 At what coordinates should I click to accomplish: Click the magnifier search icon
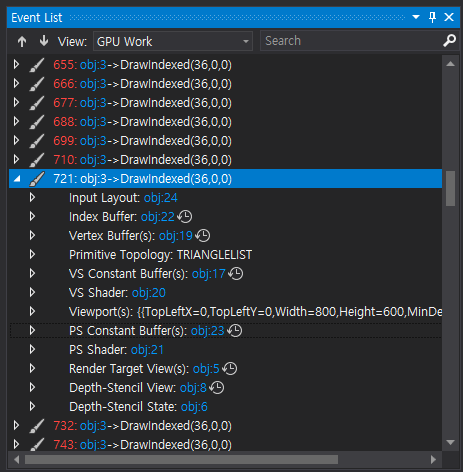click(x=450, y=41)
